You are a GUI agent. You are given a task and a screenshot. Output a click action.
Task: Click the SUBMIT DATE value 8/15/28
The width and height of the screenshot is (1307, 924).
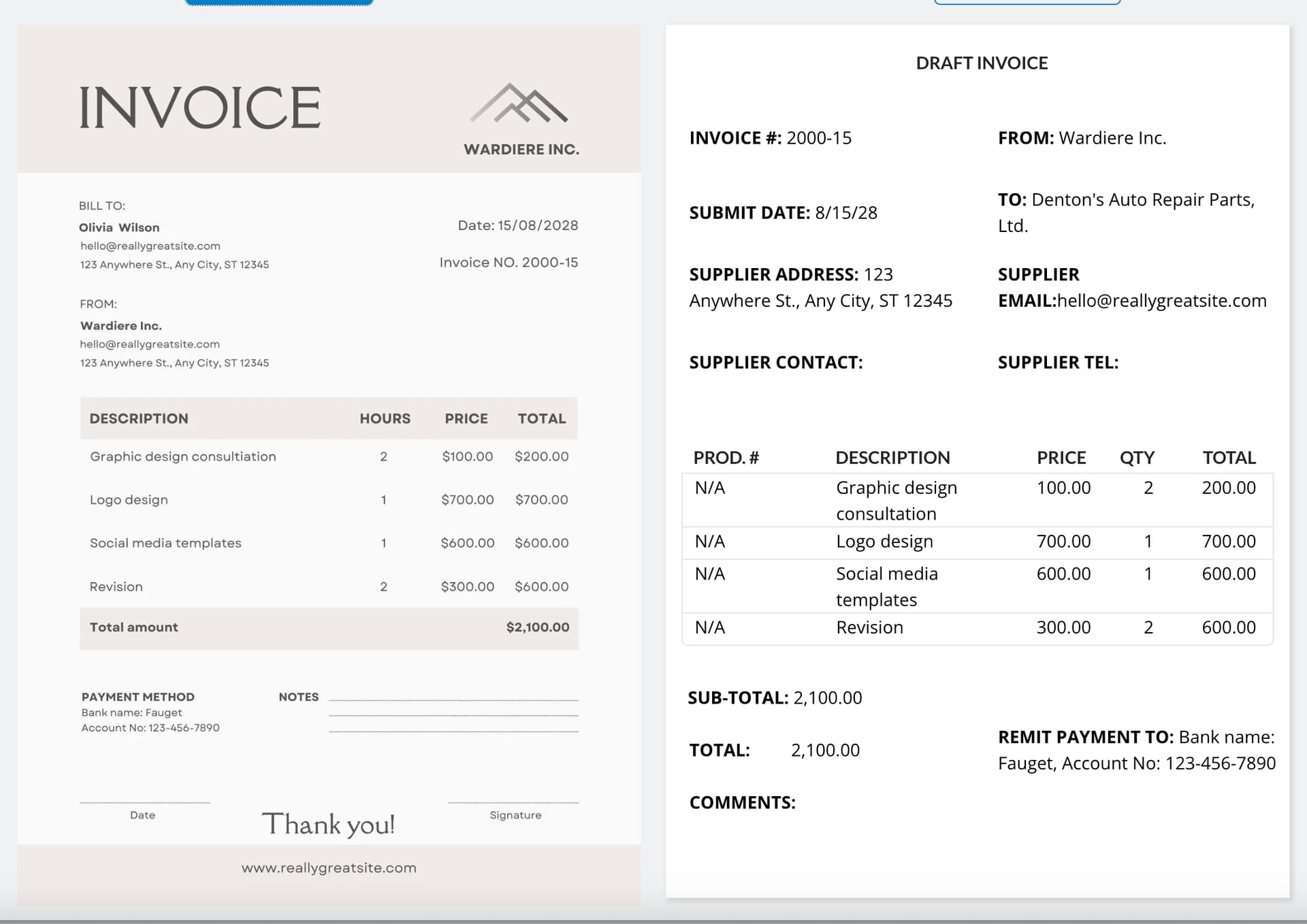click(845, 213)
